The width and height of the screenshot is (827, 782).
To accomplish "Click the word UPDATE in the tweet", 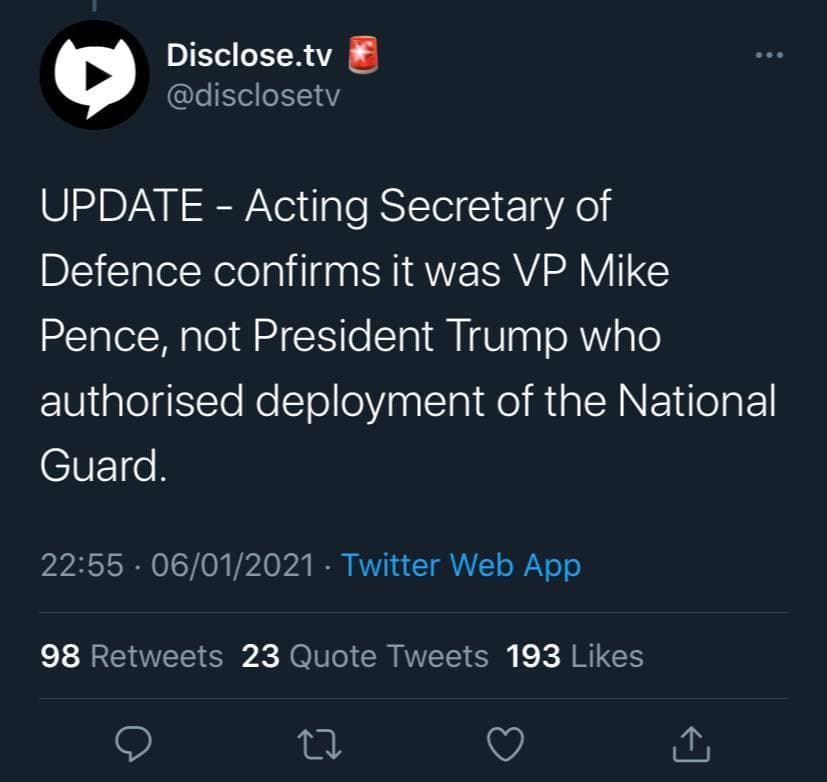I will click(120, 208).
